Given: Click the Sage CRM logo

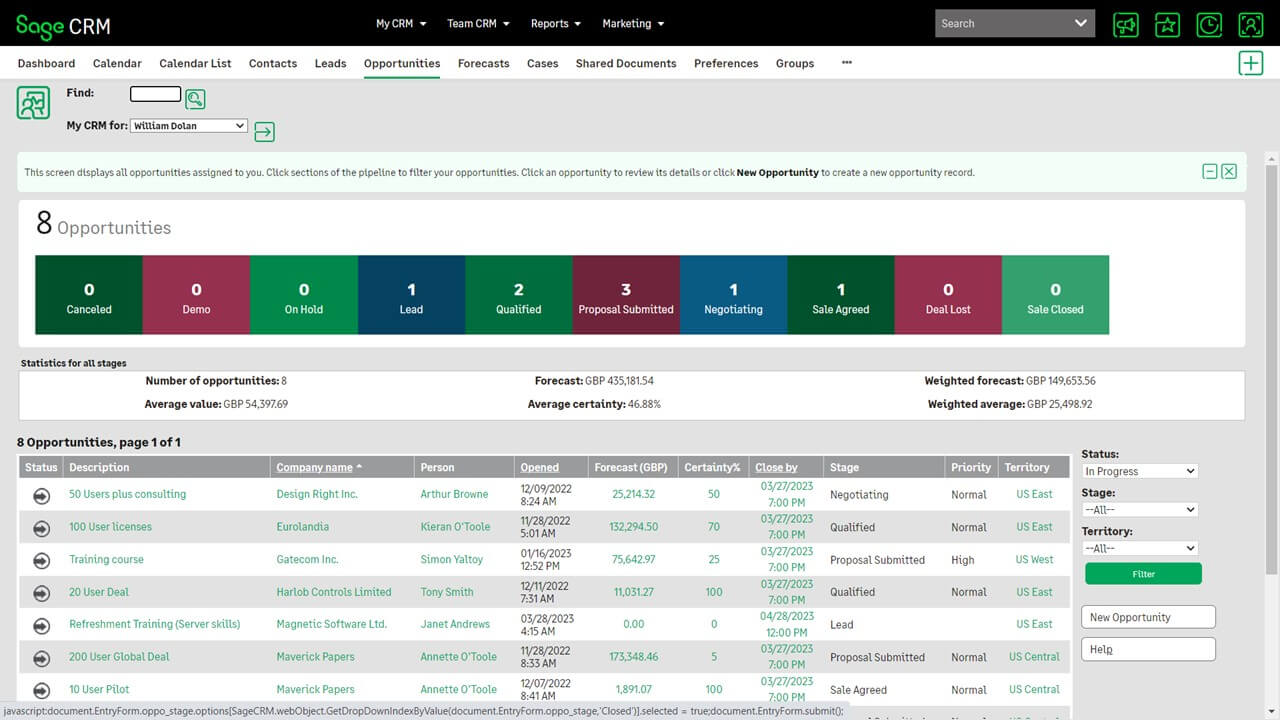Looking at the screenshot, I should [x=63, y=27].
